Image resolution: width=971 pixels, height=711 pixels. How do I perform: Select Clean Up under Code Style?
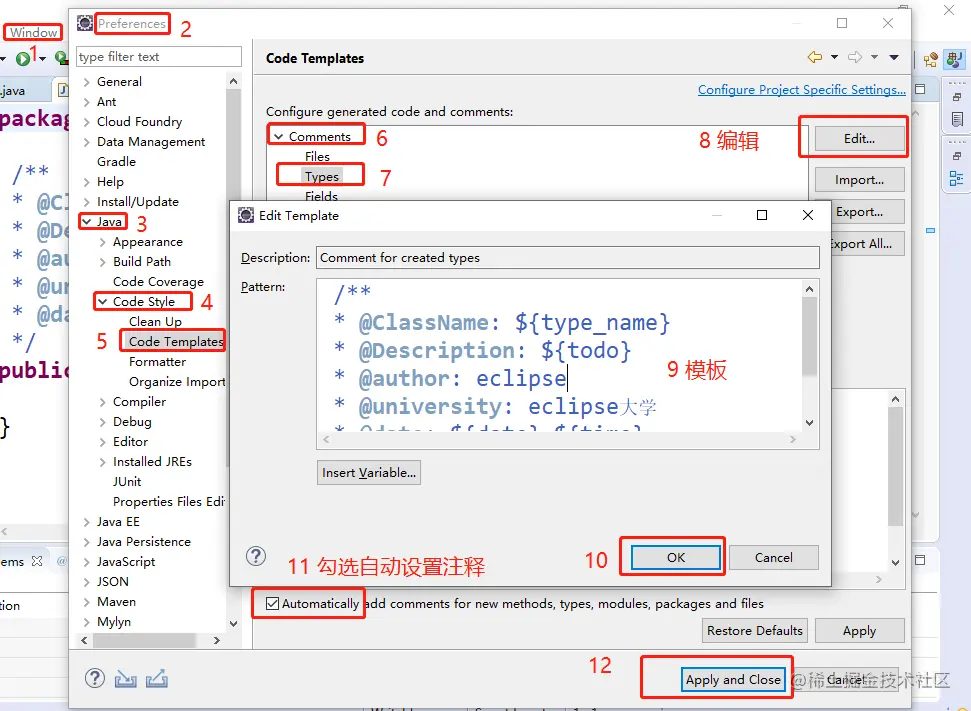155,322
